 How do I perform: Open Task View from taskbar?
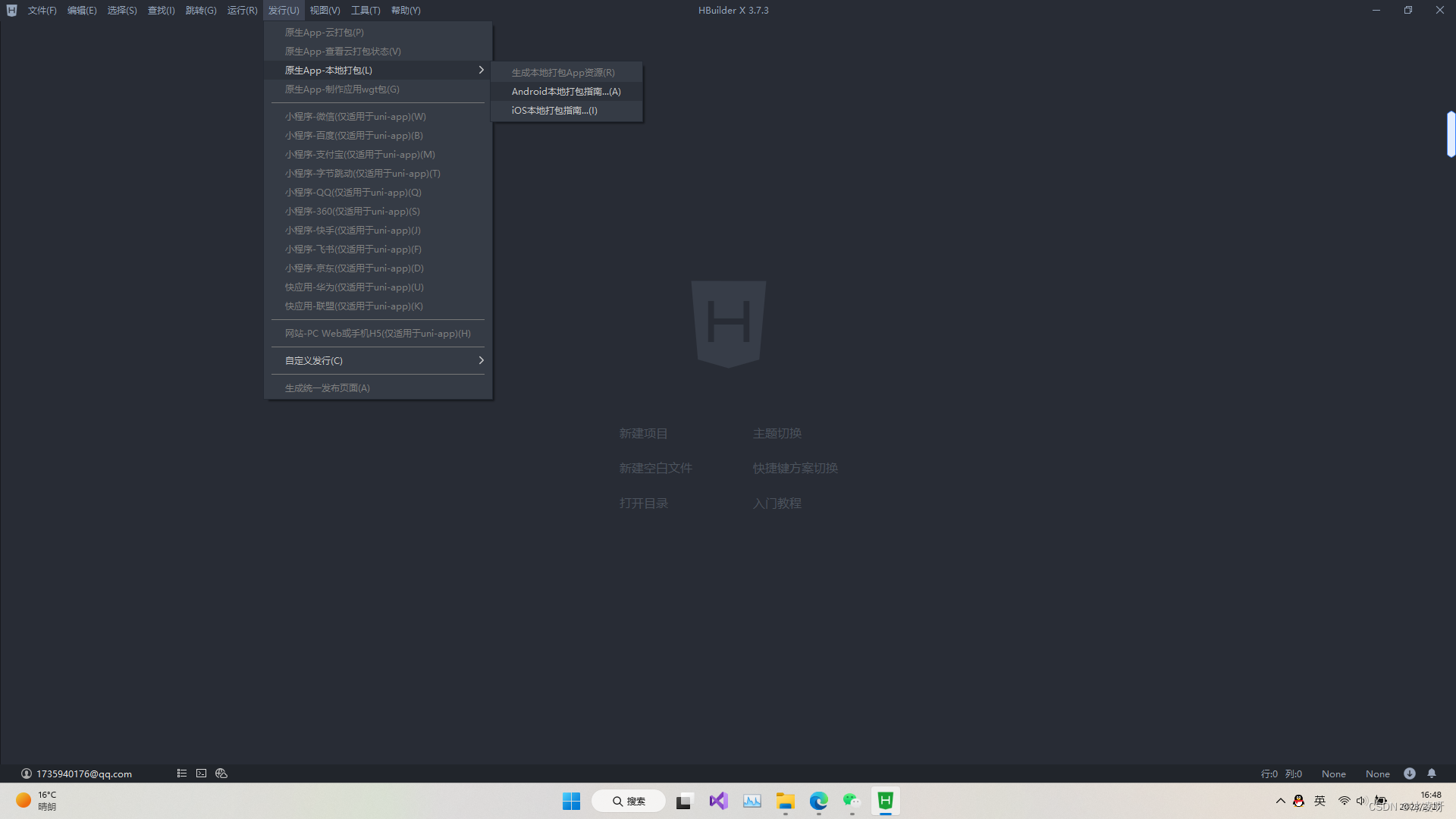pos(686,801)
